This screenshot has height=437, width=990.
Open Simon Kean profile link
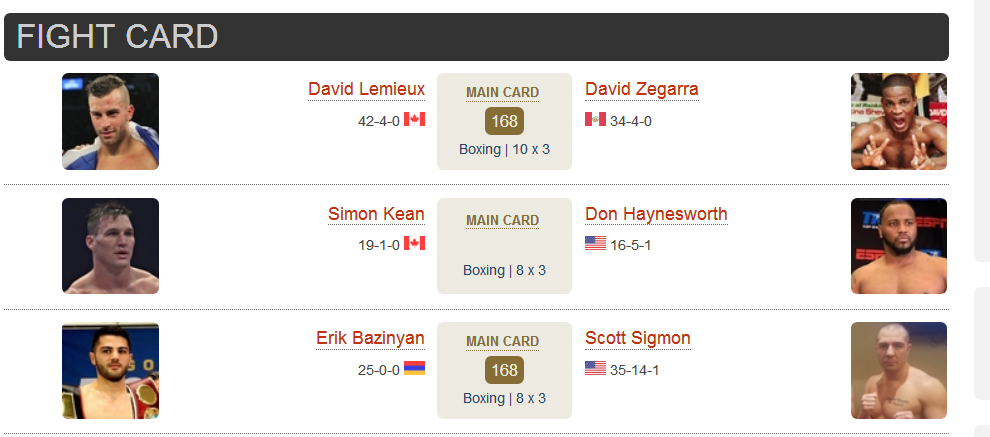coord(376,214)
